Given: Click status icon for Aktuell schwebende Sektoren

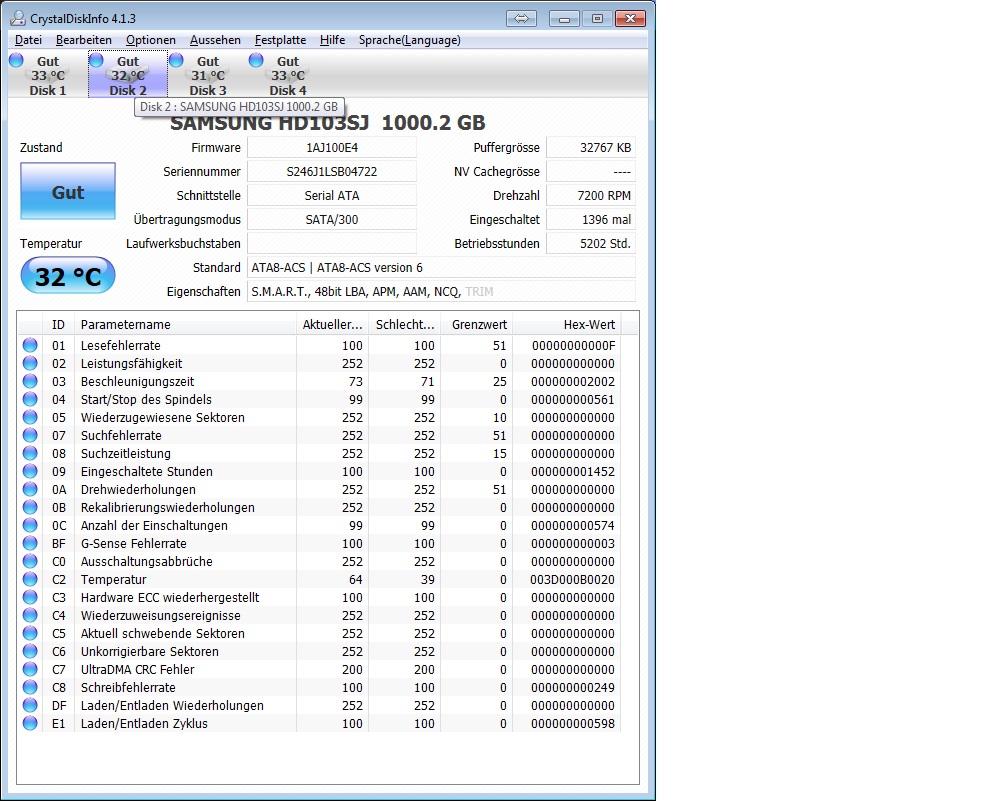Looking at the screenshot, I should point(30,633).
